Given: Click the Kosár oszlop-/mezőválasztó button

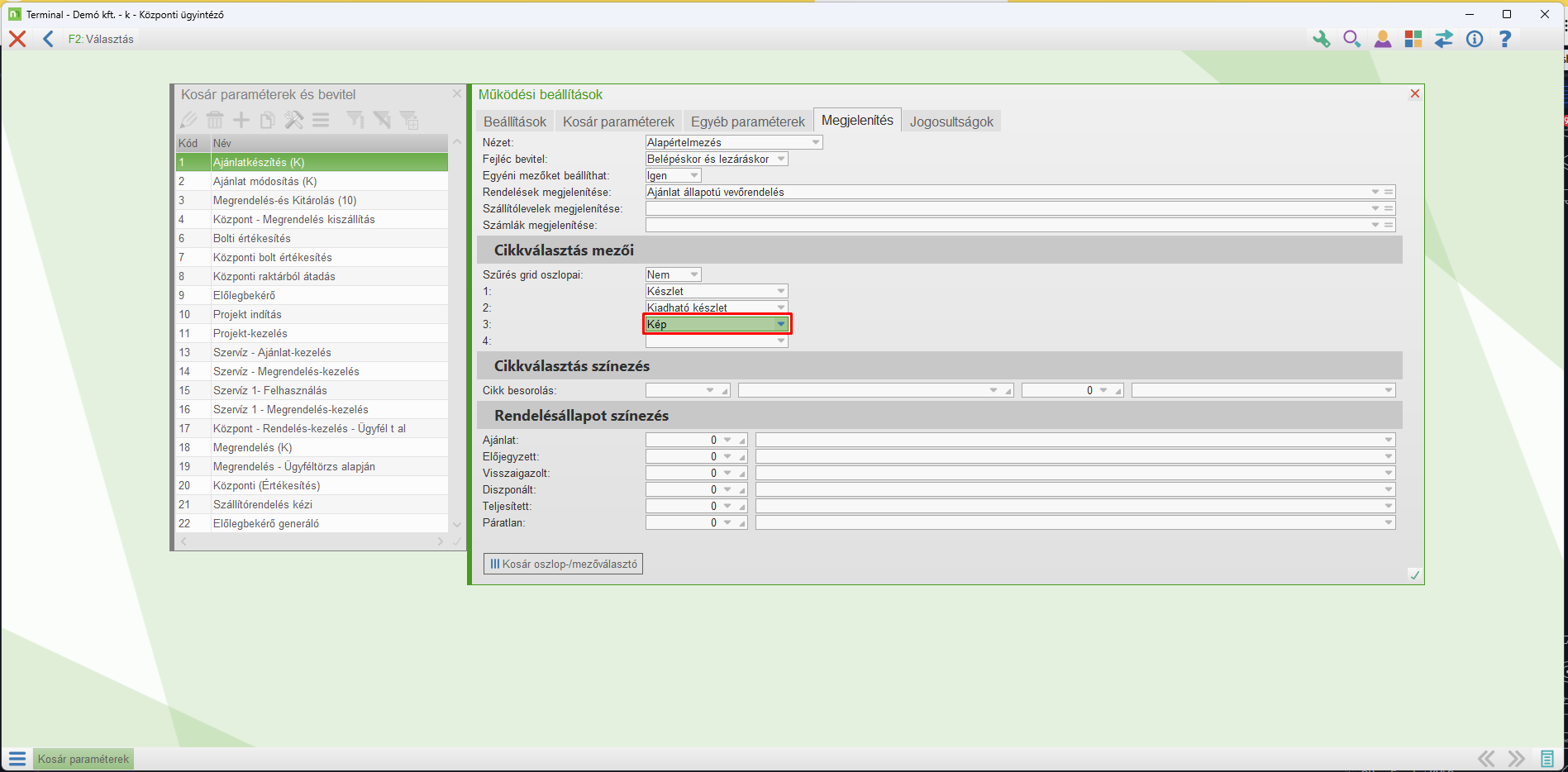Looking at the screenshot, I should (x=563, y=564).
